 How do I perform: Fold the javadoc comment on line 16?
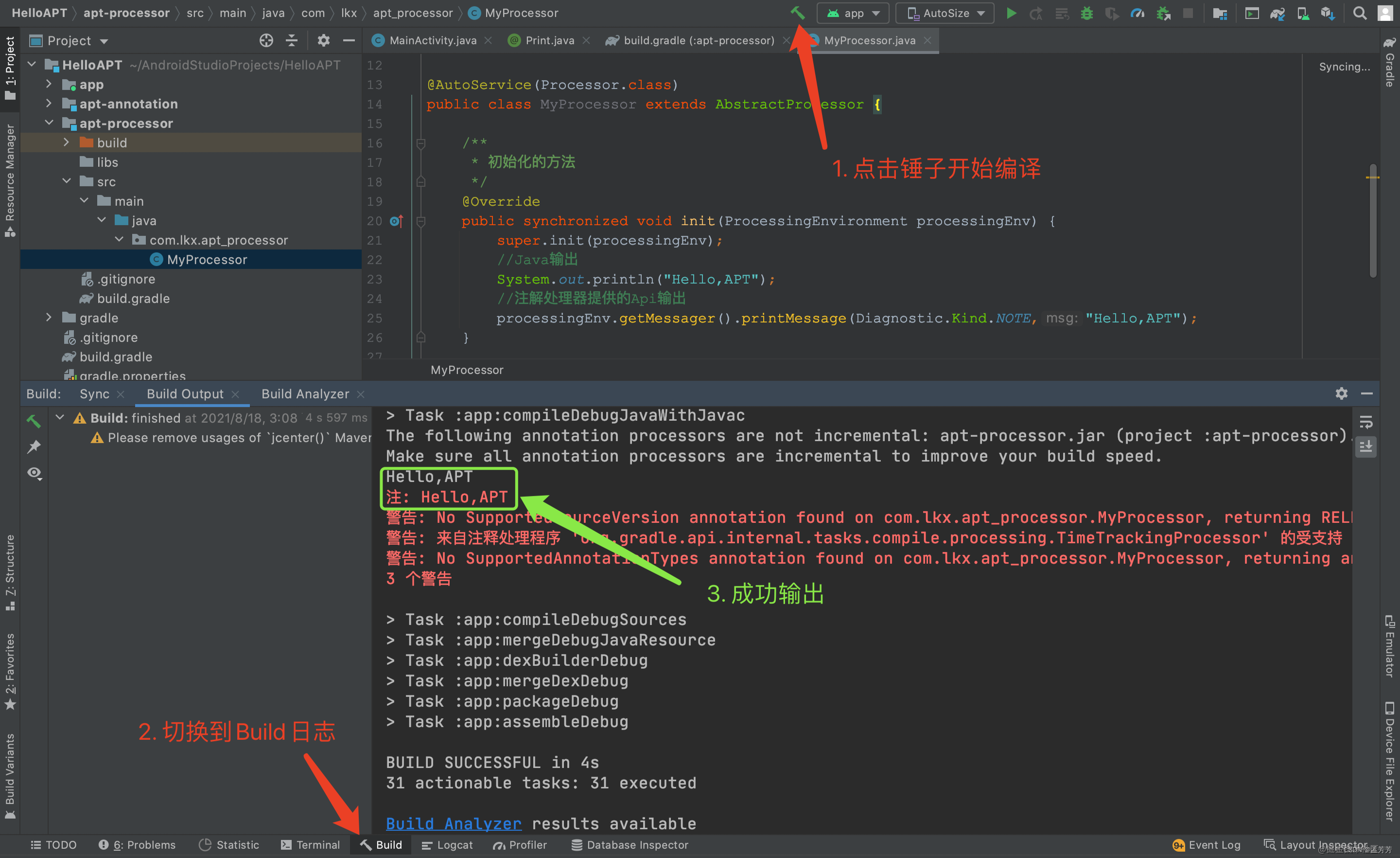click(x=420, y=143)
